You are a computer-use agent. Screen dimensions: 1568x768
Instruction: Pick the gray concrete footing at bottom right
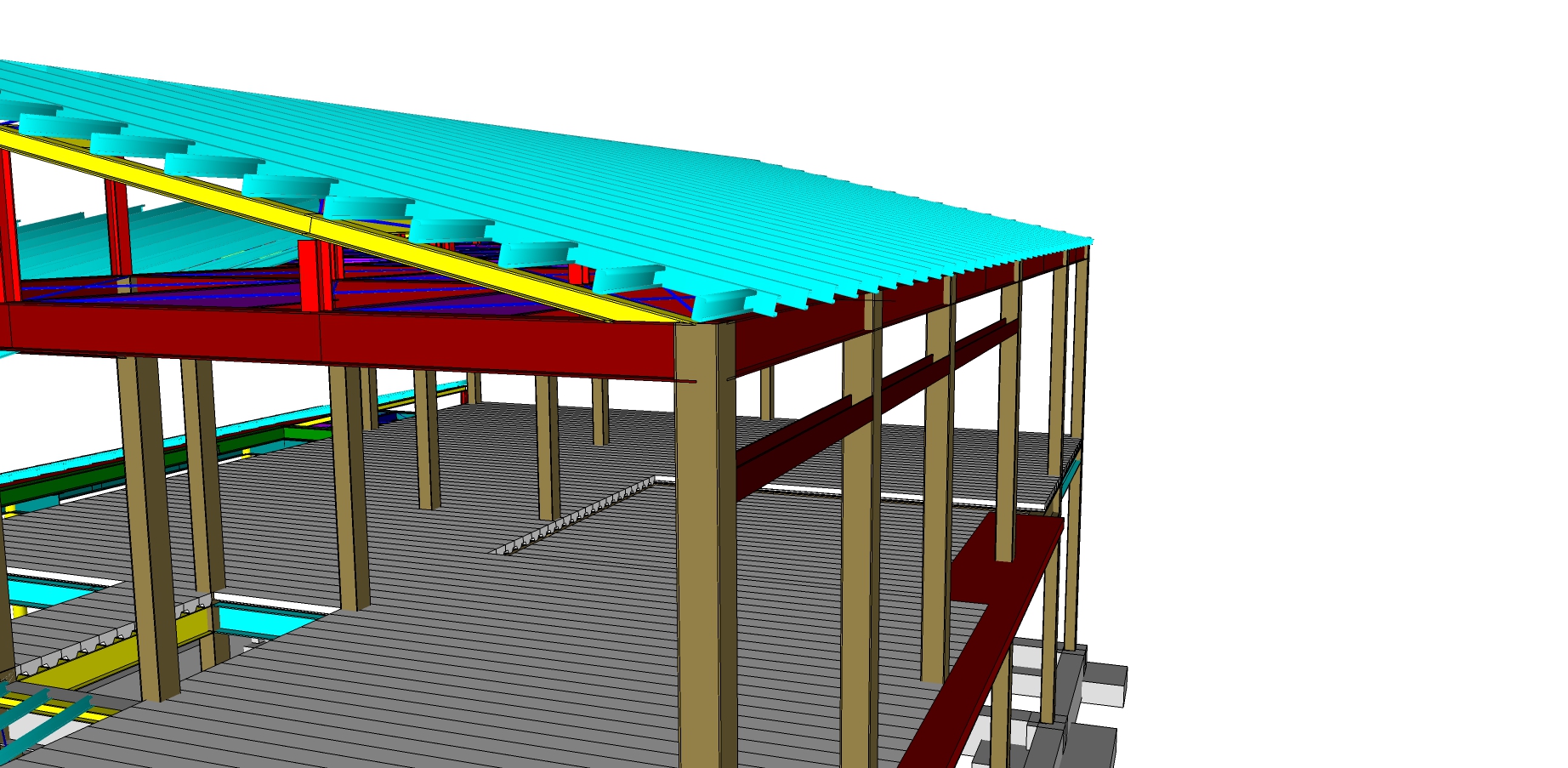(1101, 685)
